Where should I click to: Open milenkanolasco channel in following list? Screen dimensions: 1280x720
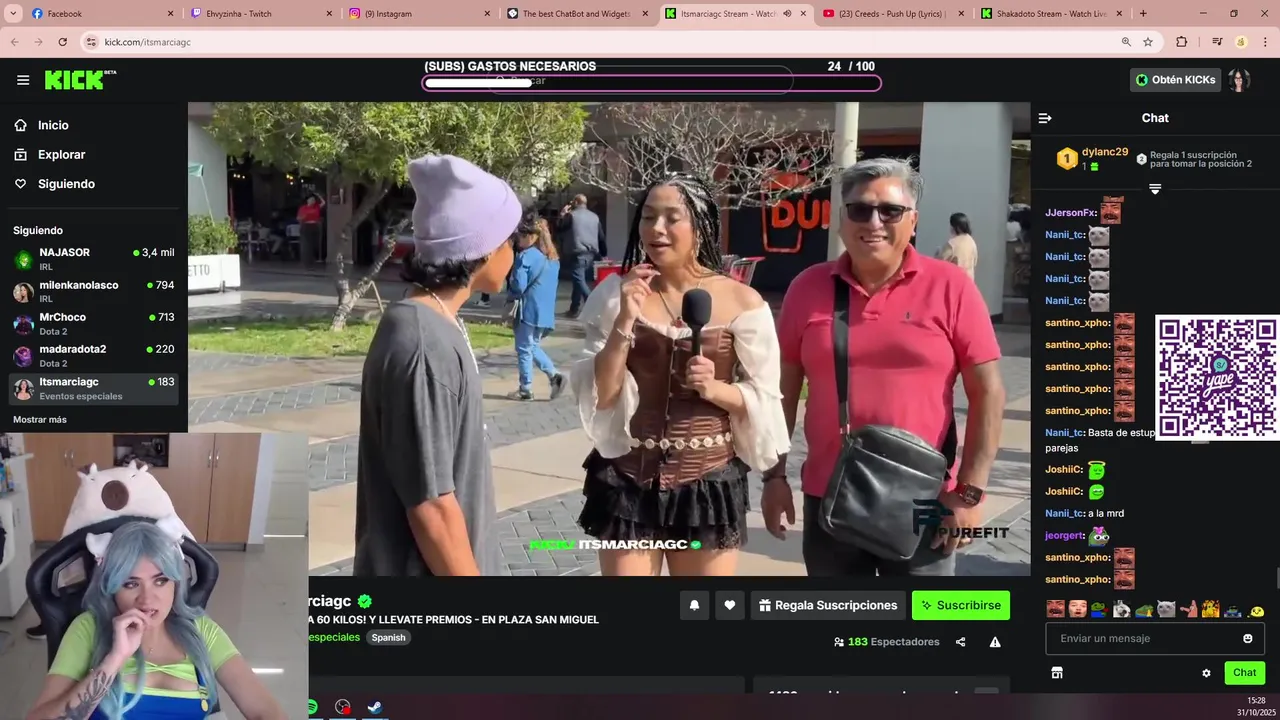(94, 291)
